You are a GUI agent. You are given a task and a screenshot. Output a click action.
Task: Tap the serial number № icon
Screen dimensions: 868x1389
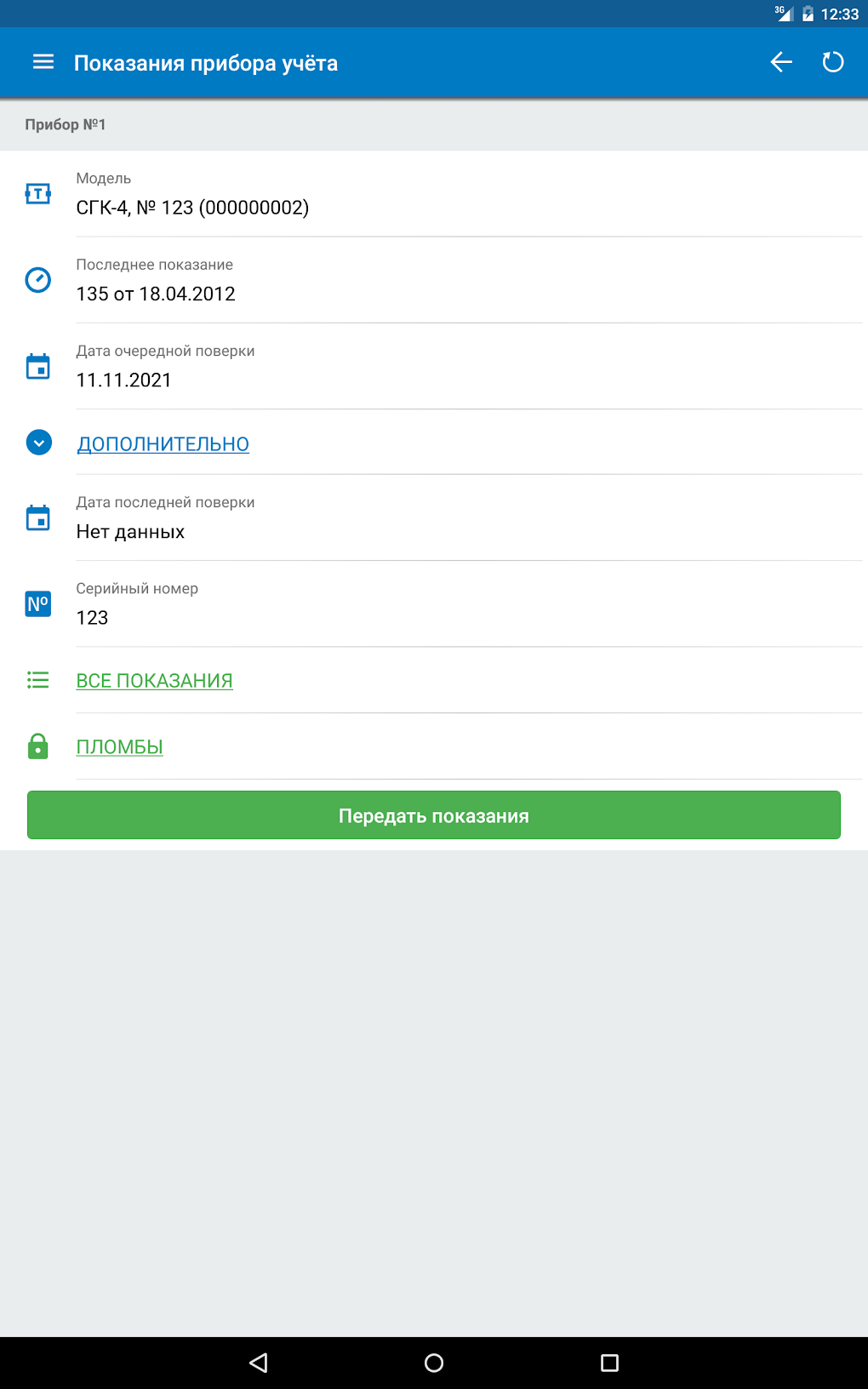(x=38, y=604)
